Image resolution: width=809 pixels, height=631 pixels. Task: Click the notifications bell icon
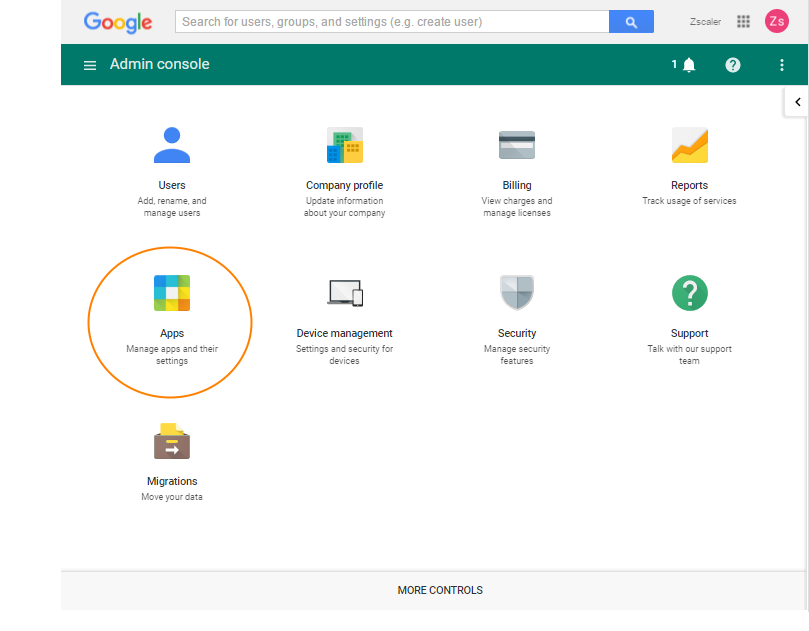point(688,65)
